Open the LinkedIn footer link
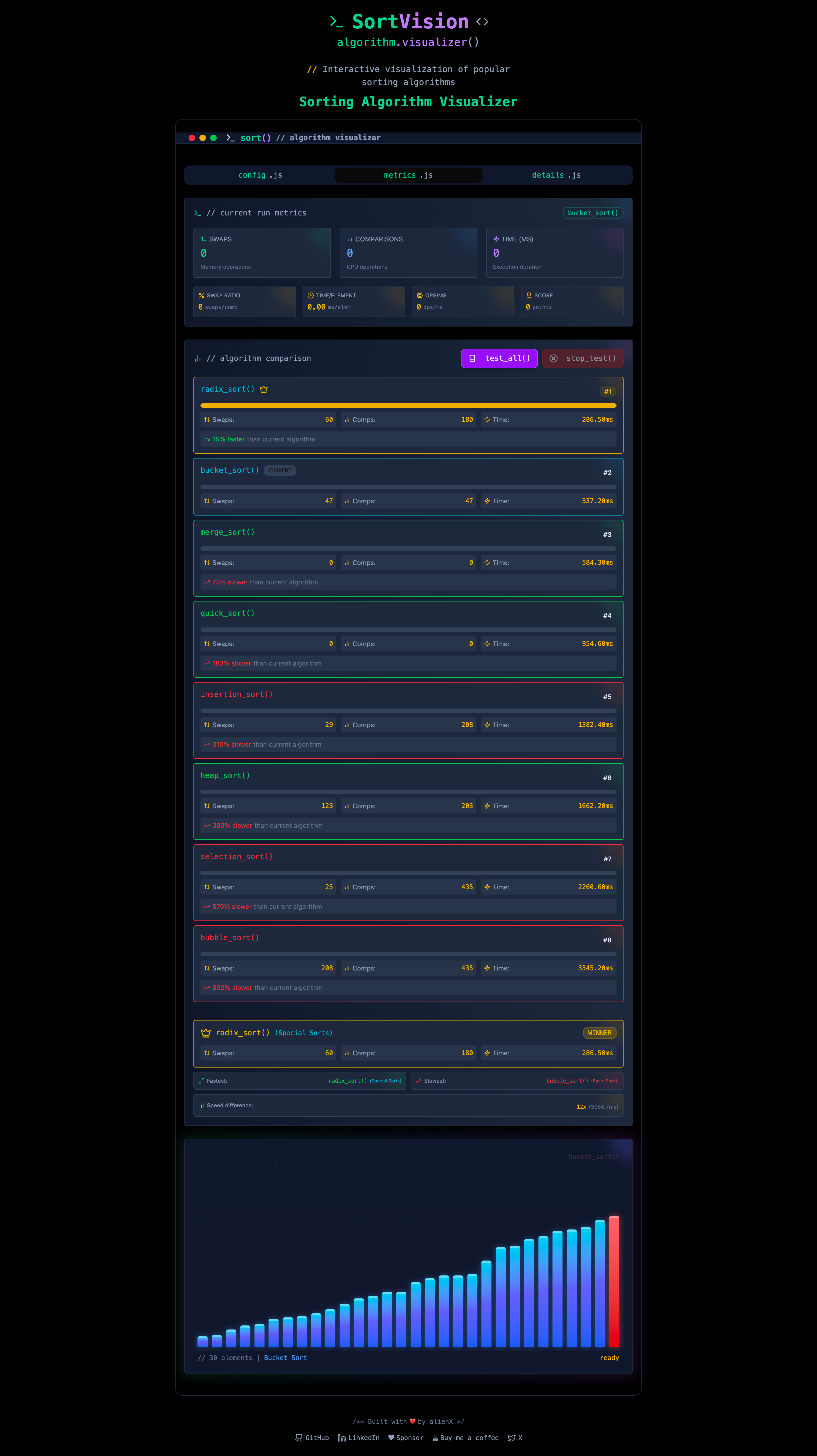The height and width of the screenshot is (1456, 817). click(358, 1438)
